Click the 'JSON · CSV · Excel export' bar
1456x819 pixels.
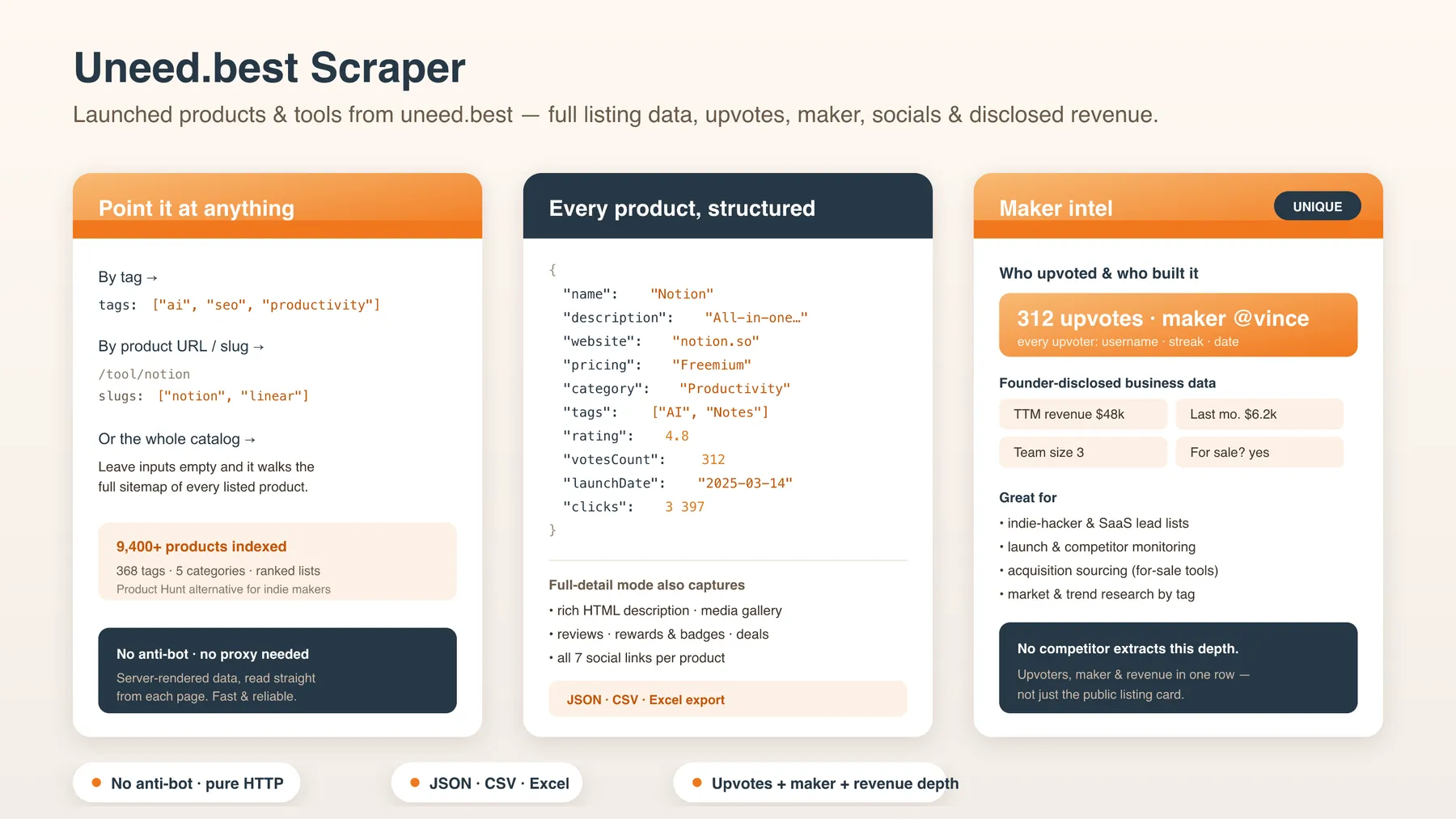728,699
